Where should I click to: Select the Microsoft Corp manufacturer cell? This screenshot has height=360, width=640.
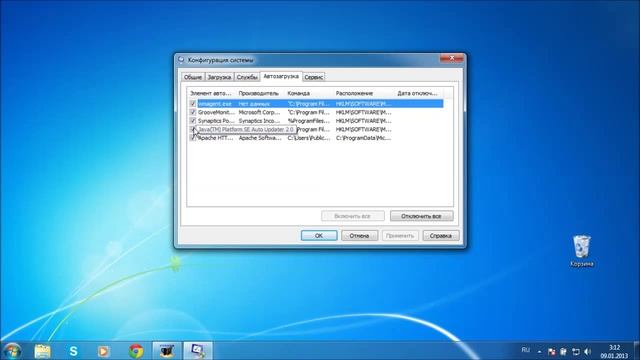click(260, 112)
